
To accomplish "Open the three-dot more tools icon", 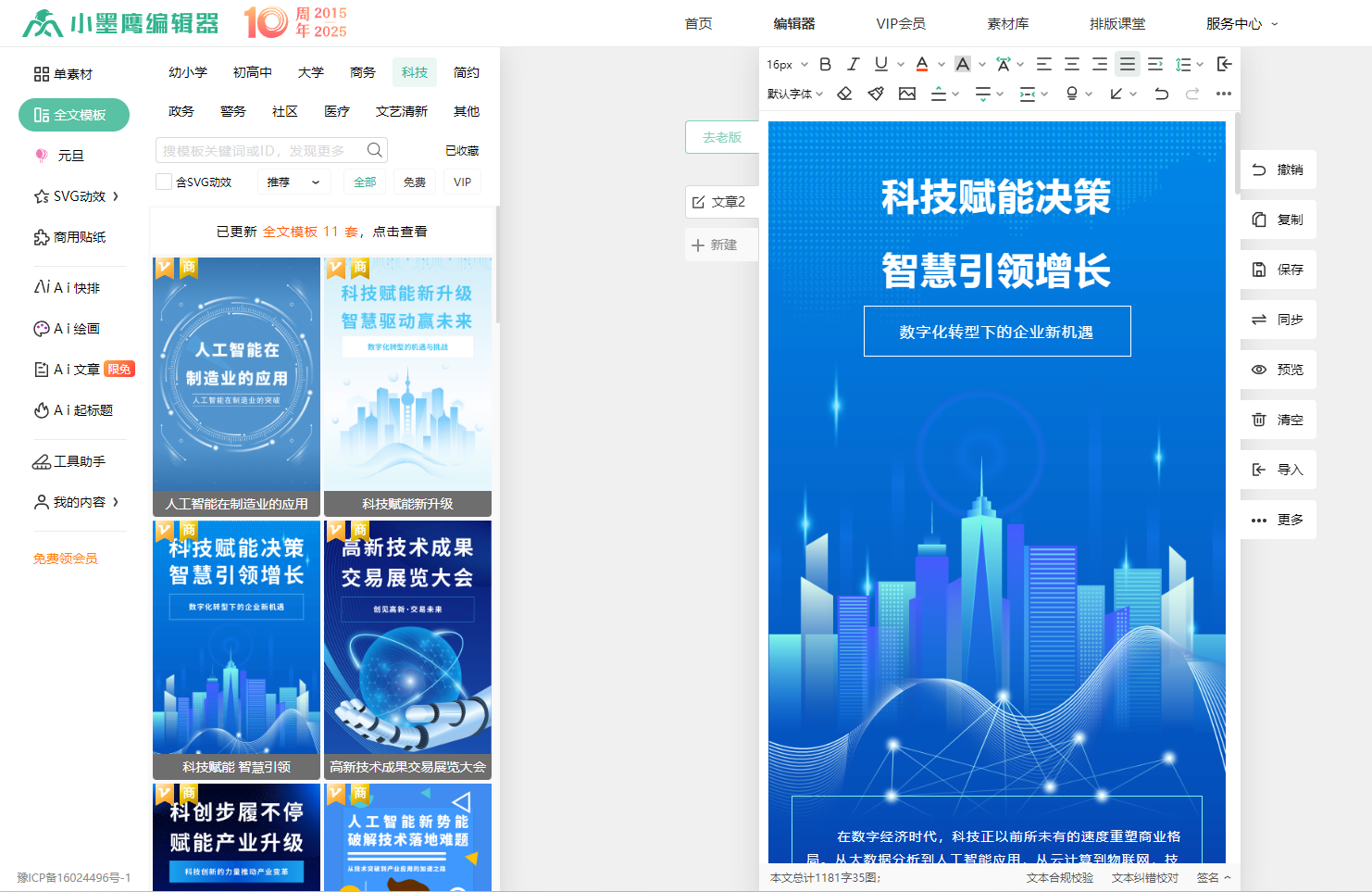I will click(1223, 94).
